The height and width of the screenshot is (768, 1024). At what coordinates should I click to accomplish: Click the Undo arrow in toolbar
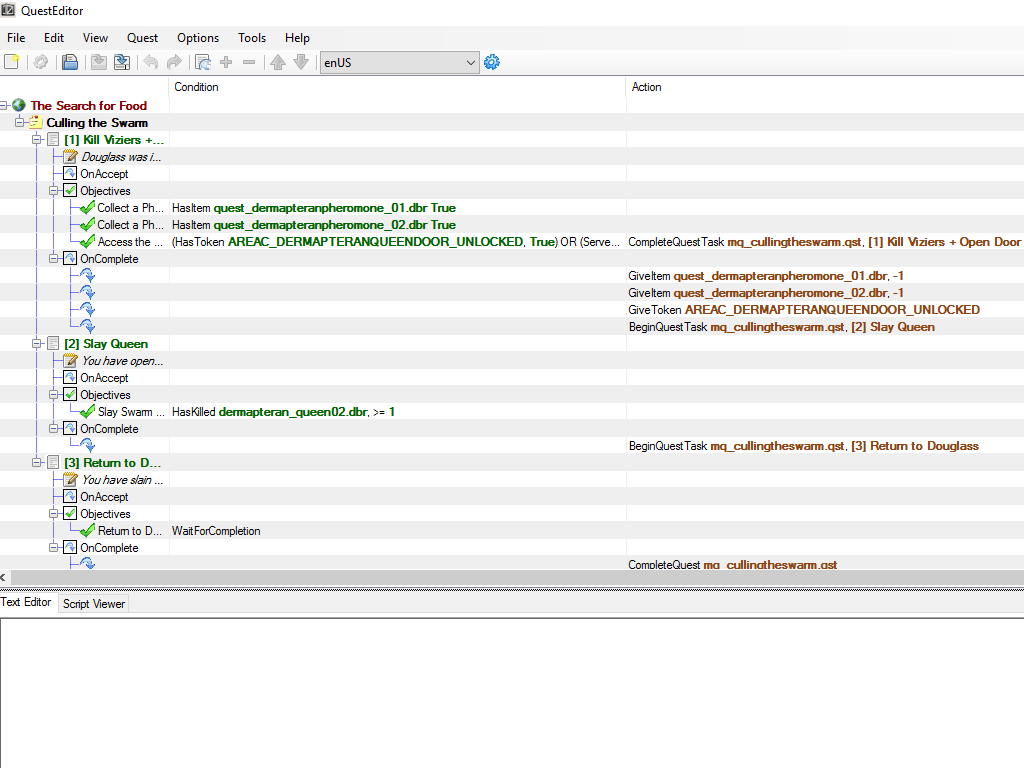pos(151,62)
